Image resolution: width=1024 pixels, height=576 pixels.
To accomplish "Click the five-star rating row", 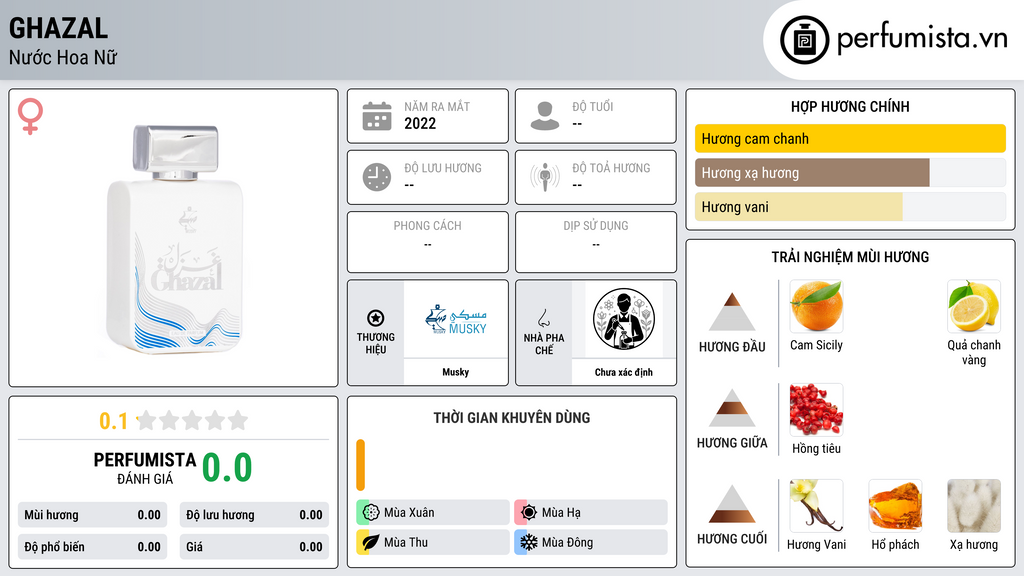I will tap(192, 420).
